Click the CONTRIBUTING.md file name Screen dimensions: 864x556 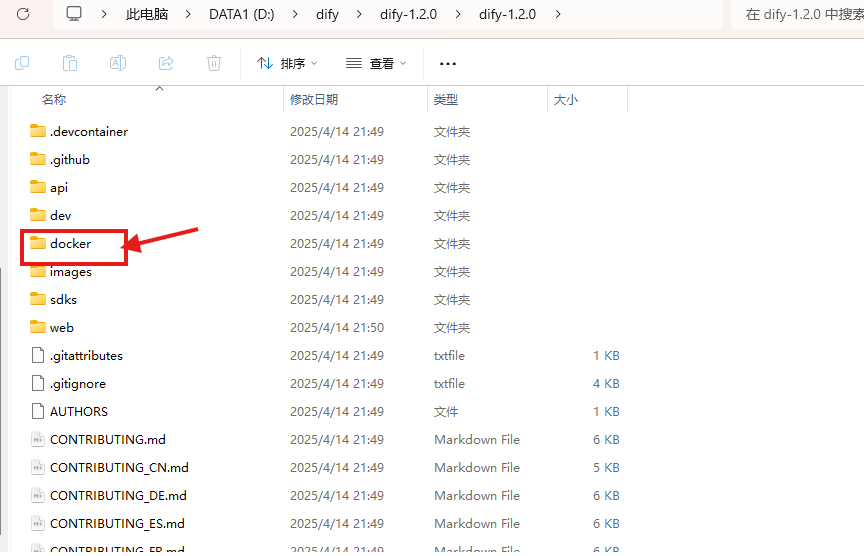108,440
